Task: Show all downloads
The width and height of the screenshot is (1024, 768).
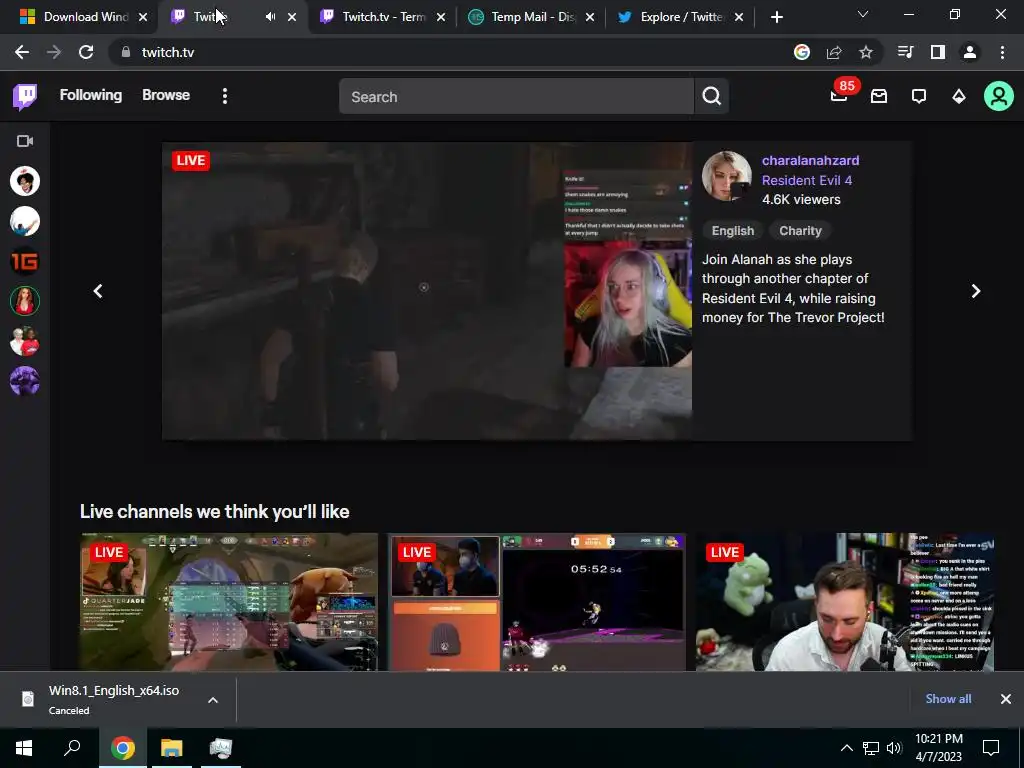Action: (x=948, y=699)
